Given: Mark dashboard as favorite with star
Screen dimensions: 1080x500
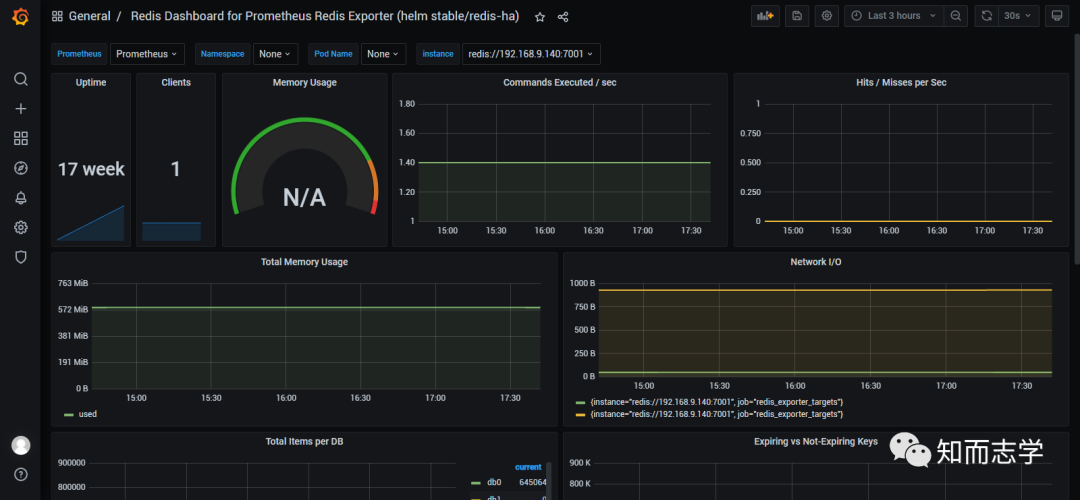Looking at the screenshot, I should pyautogui.click(x=540, y=17).
